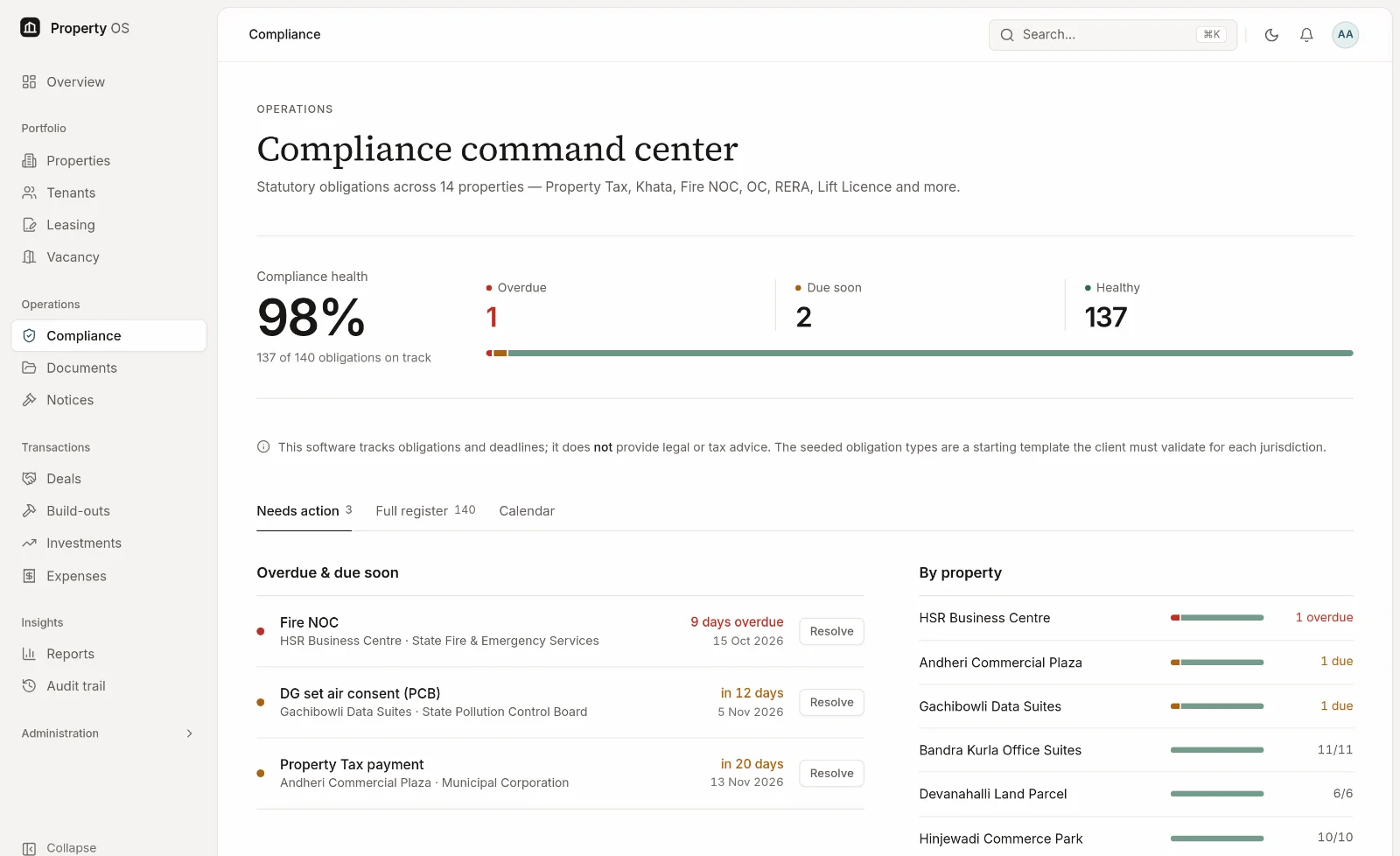
Task: Click the Audit trail history icon
Action: click(x=29, y=686)
